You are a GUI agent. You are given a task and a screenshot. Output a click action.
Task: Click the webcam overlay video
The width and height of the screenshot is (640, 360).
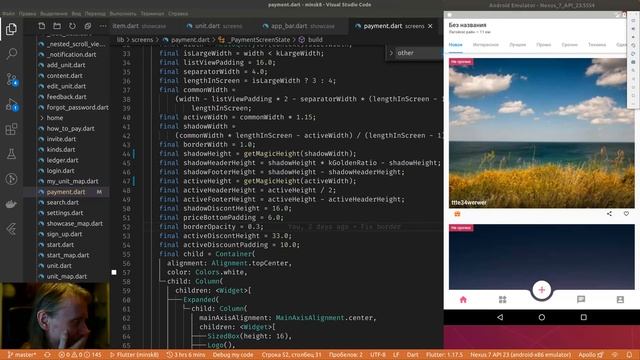point(55,316)
